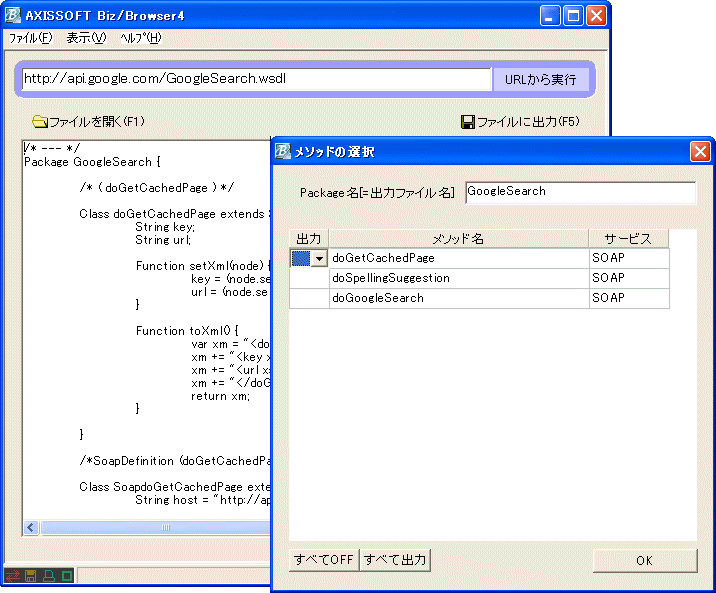The height and width of the screenshot is (593, 716).
Task: Expand output dropdown arrow for doGetCachedPage
Action: (x=319, y=258)
